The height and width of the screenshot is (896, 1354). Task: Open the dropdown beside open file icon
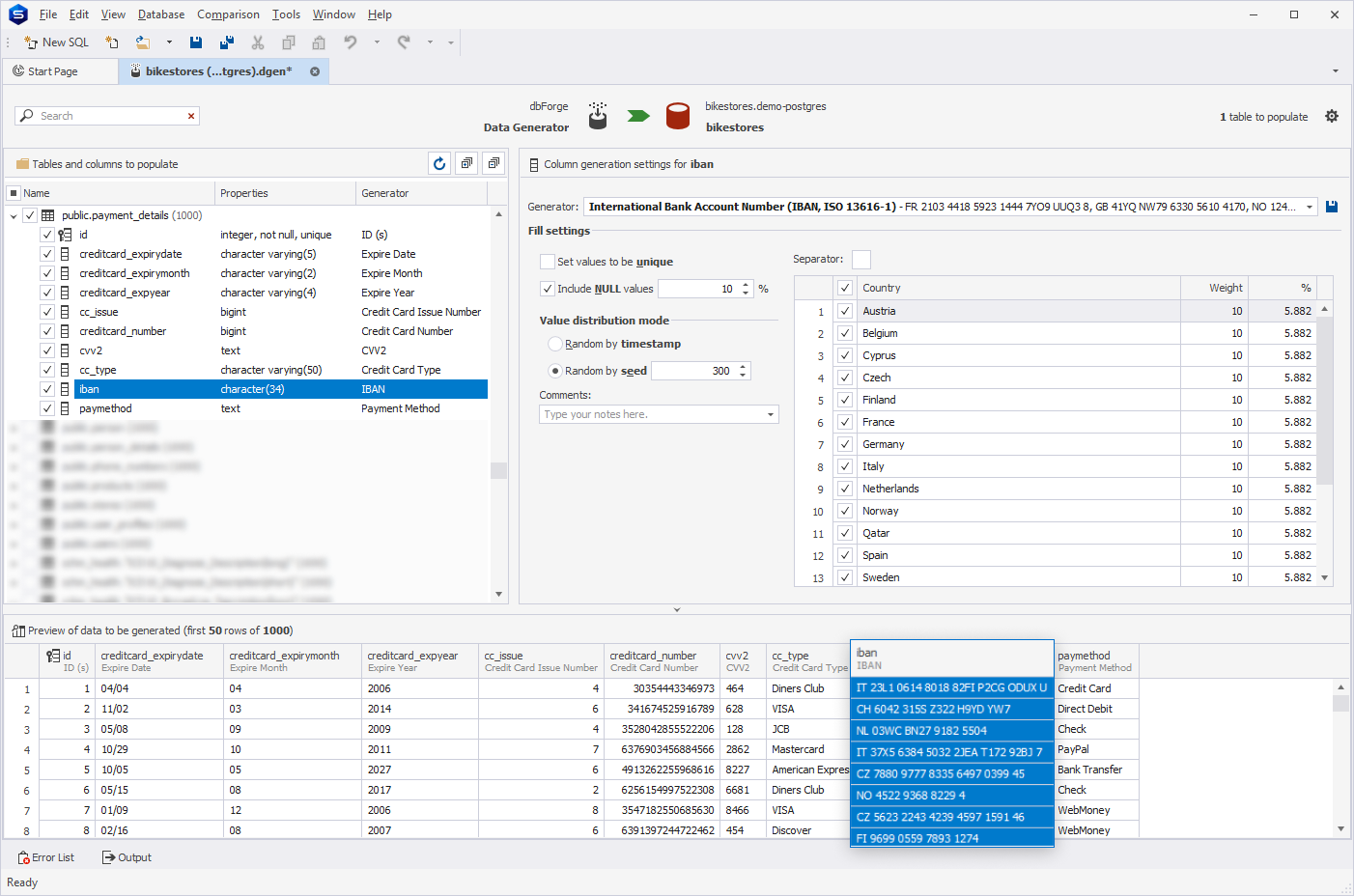169,42
